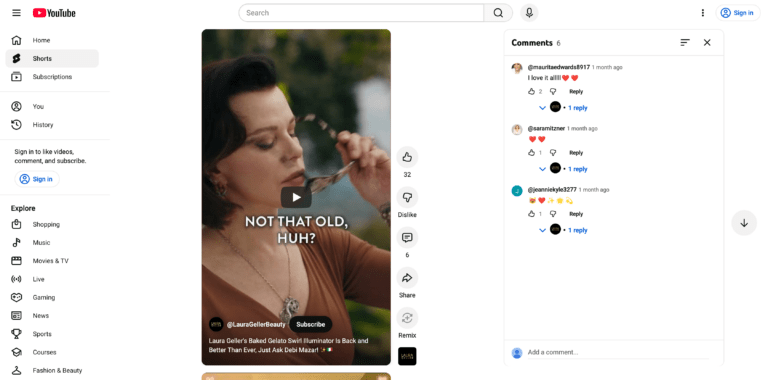Click the search magnifier button
Image resolution: width=768 pixels, height=380 pixels.
498,13
